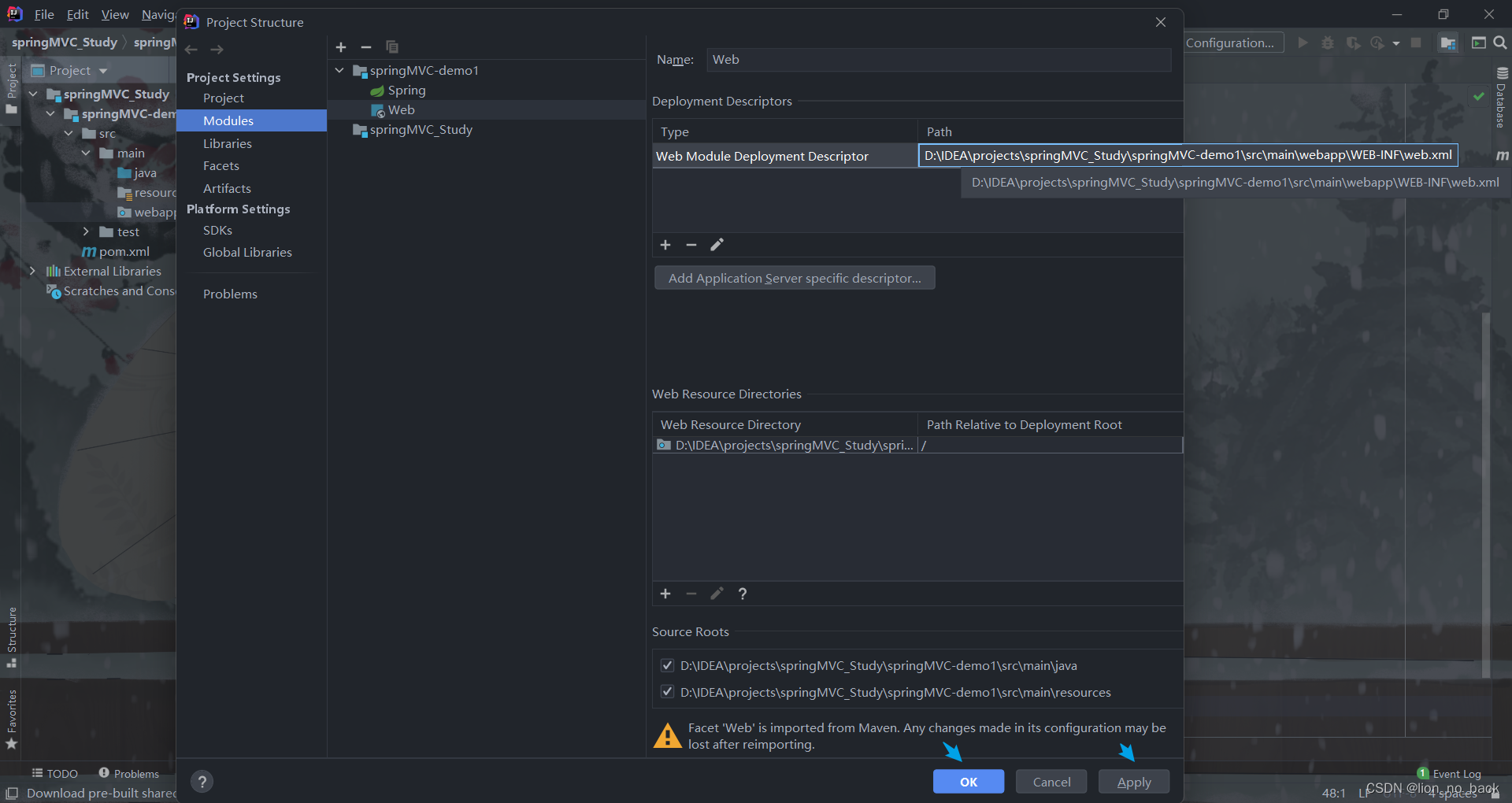Edit the web resource directory entry

coord(717,594)
